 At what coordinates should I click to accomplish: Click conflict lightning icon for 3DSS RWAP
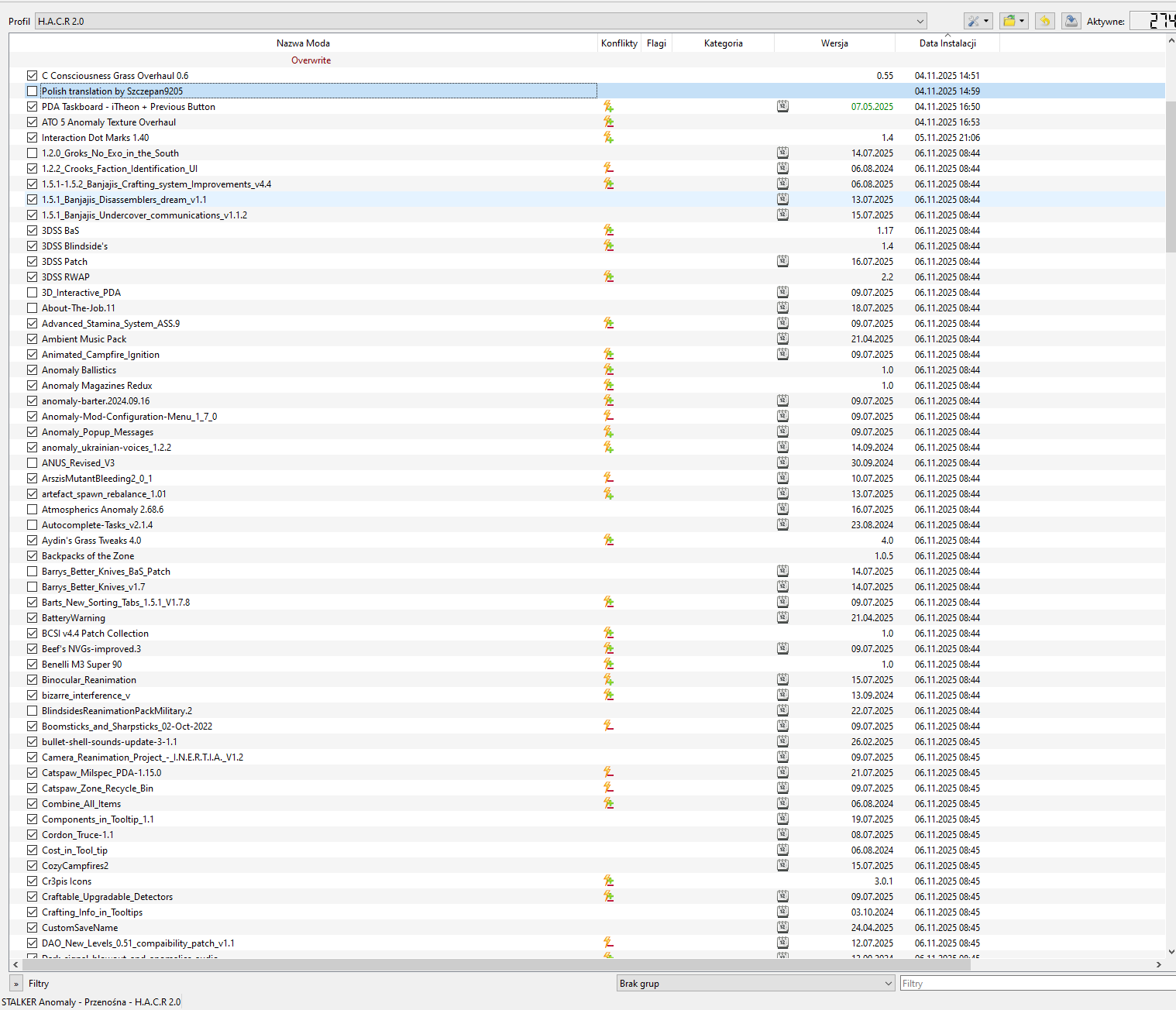[608, 277]
